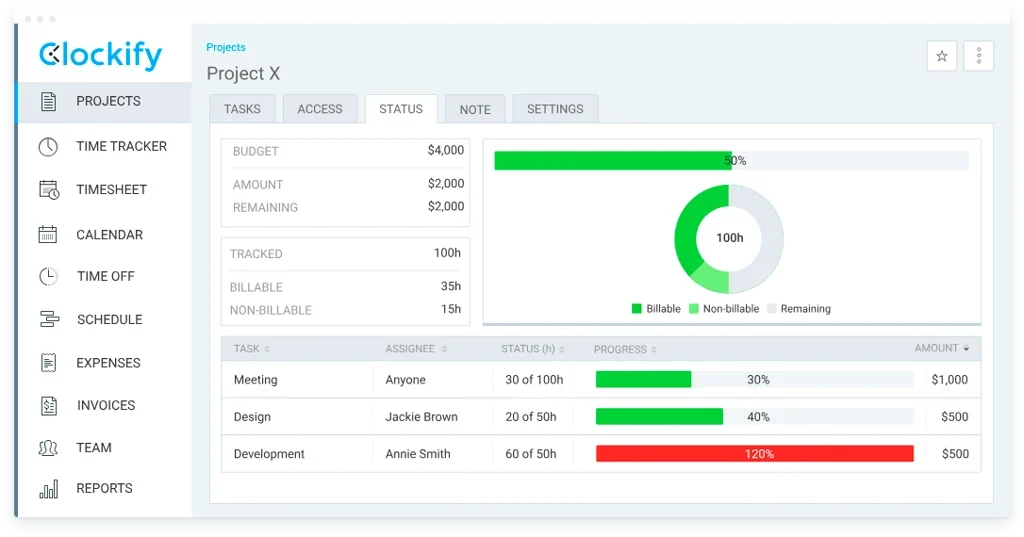Switch to the Access tab
Image resolution: width=1024 pixels, height=537 pixels.
pos(320,109)
